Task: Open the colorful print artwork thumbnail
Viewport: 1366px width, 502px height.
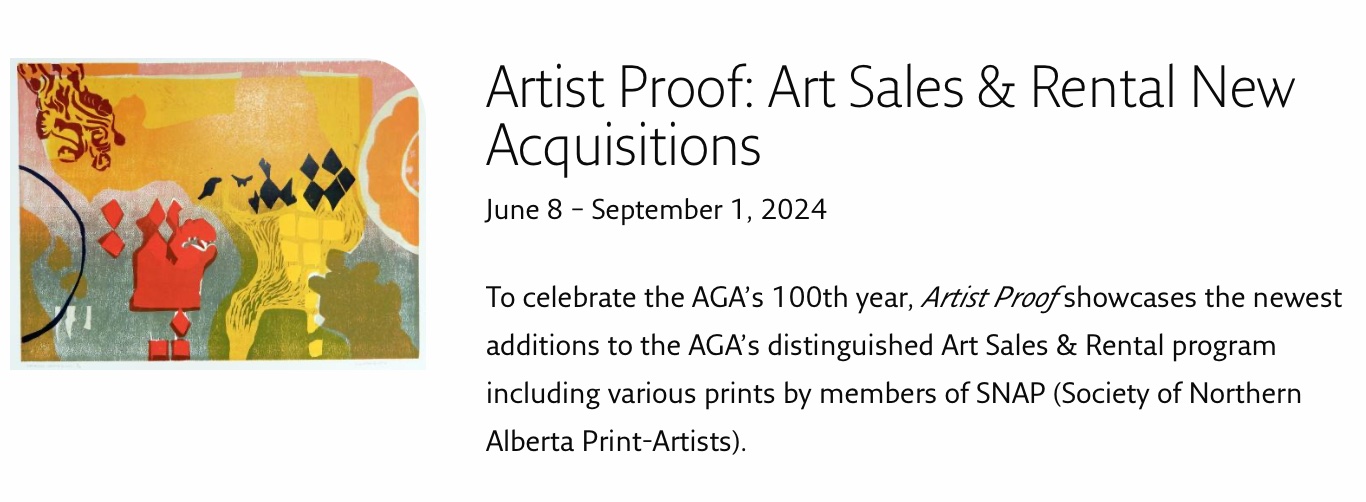Action: (217, 214)
